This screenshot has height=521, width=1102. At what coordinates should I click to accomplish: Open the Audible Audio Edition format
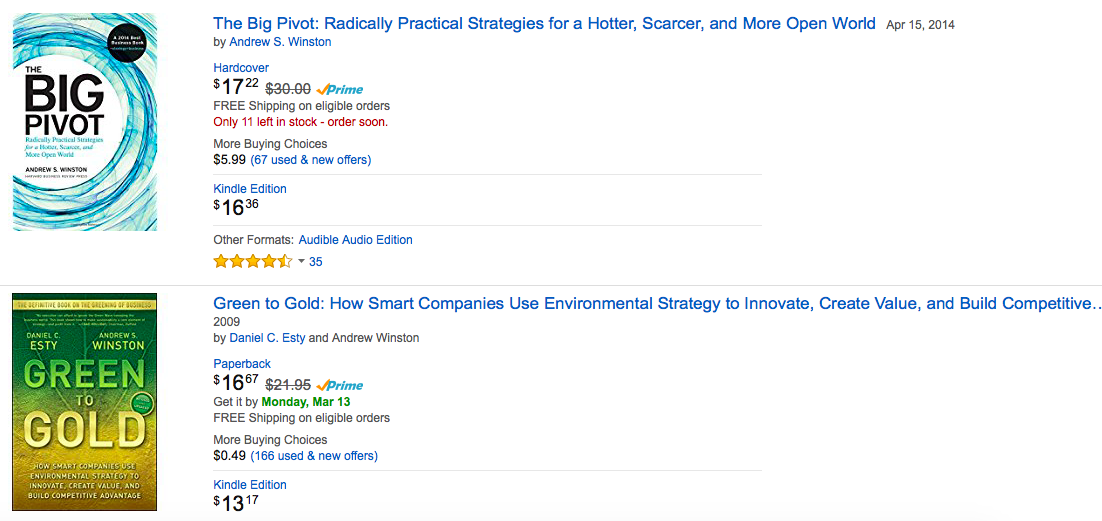[355, 240]
